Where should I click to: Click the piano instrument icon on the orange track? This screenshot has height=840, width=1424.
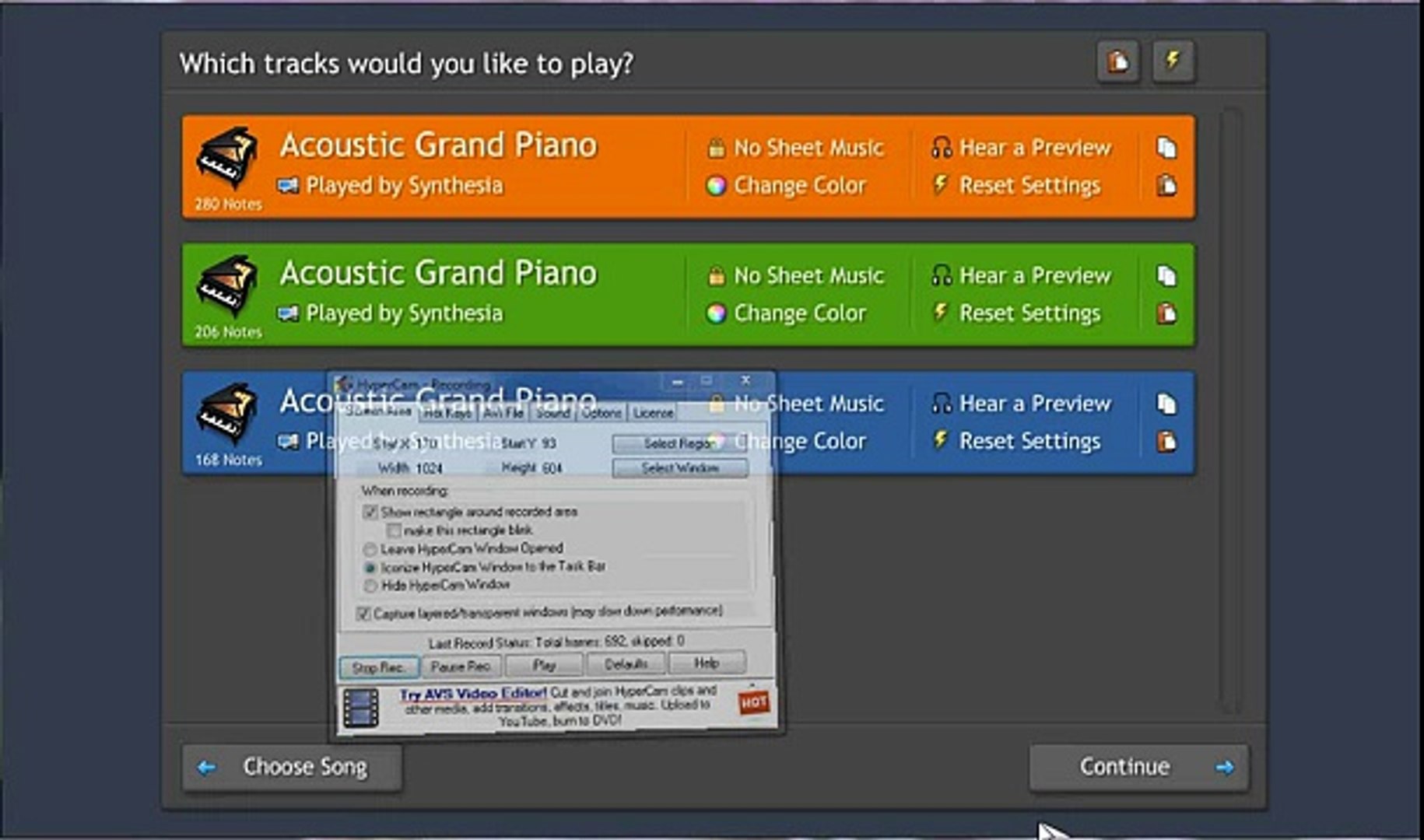227,158
